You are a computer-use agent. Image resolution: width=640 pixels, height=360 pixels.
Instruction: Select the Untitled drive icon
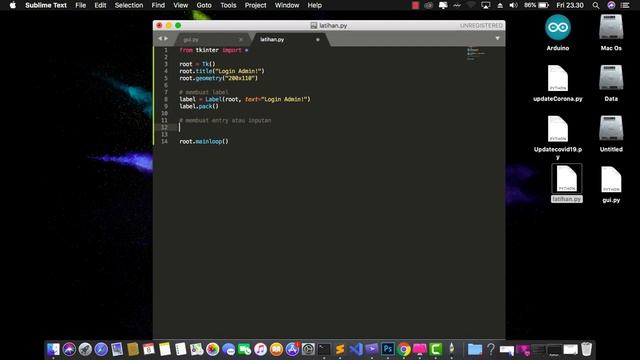click(x=611, y=134)
